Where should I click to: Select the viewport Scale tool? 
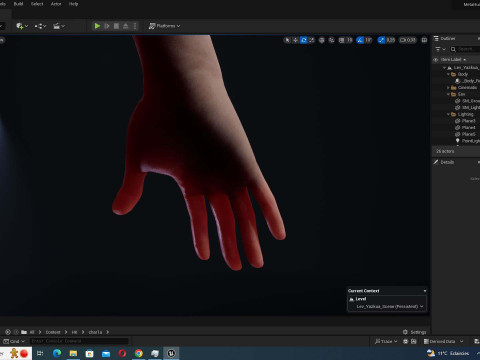(312, 40)
